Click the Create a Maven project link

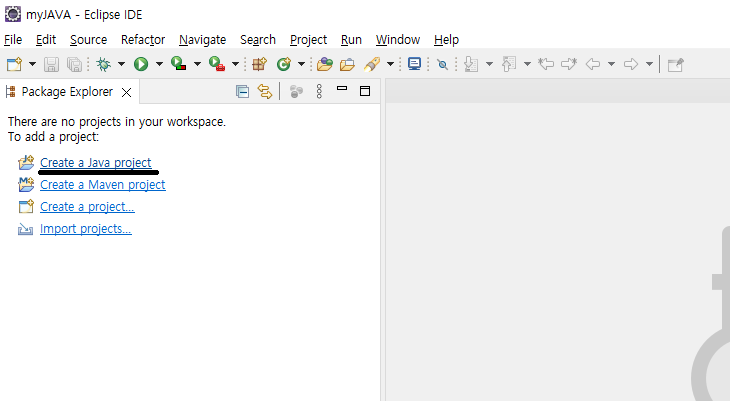(102, 185)
